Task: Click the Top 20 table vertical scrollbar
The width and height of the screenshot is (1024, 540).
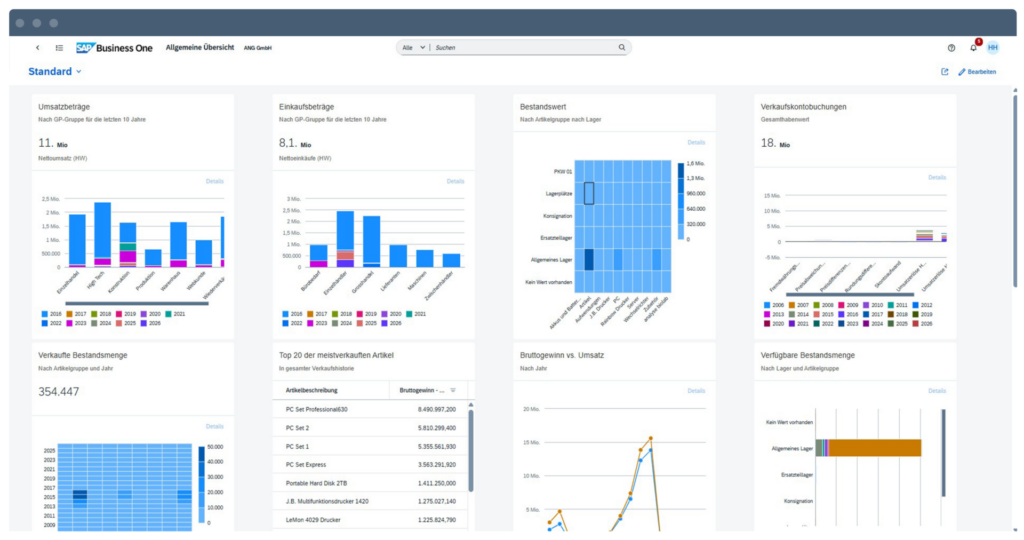Action: (471, 451)
